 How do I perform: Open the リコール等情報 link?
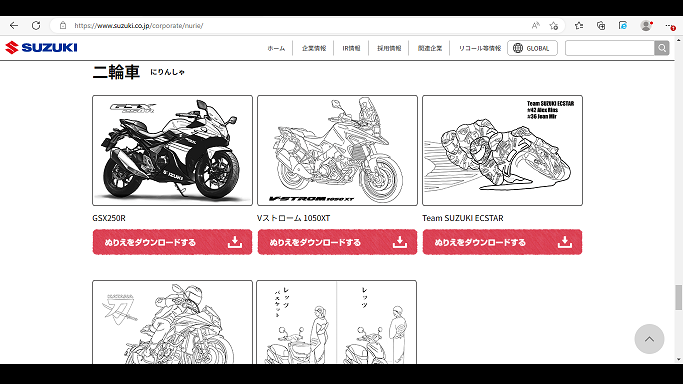point(480,48)
